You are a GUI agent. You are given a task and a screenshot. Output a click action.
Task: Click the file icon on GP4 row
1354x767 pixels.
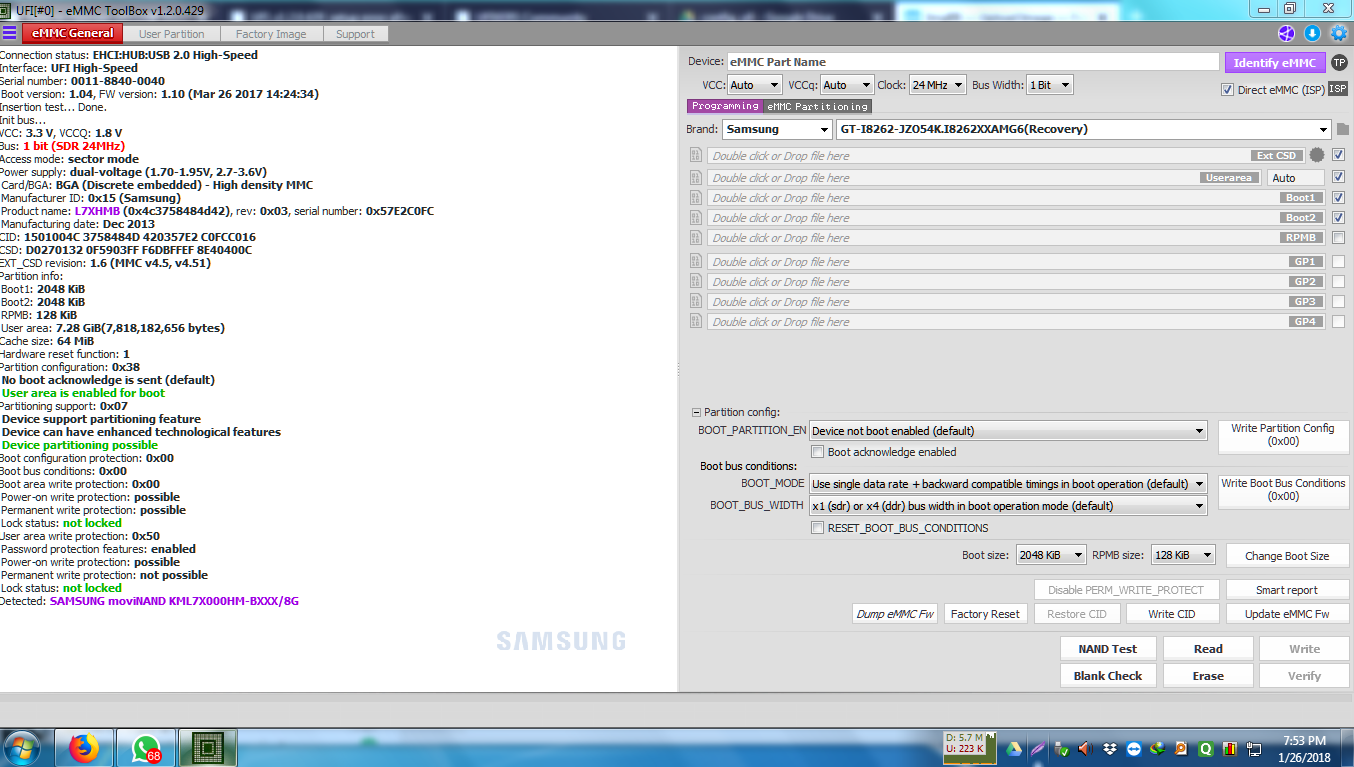tap(696, 321)
